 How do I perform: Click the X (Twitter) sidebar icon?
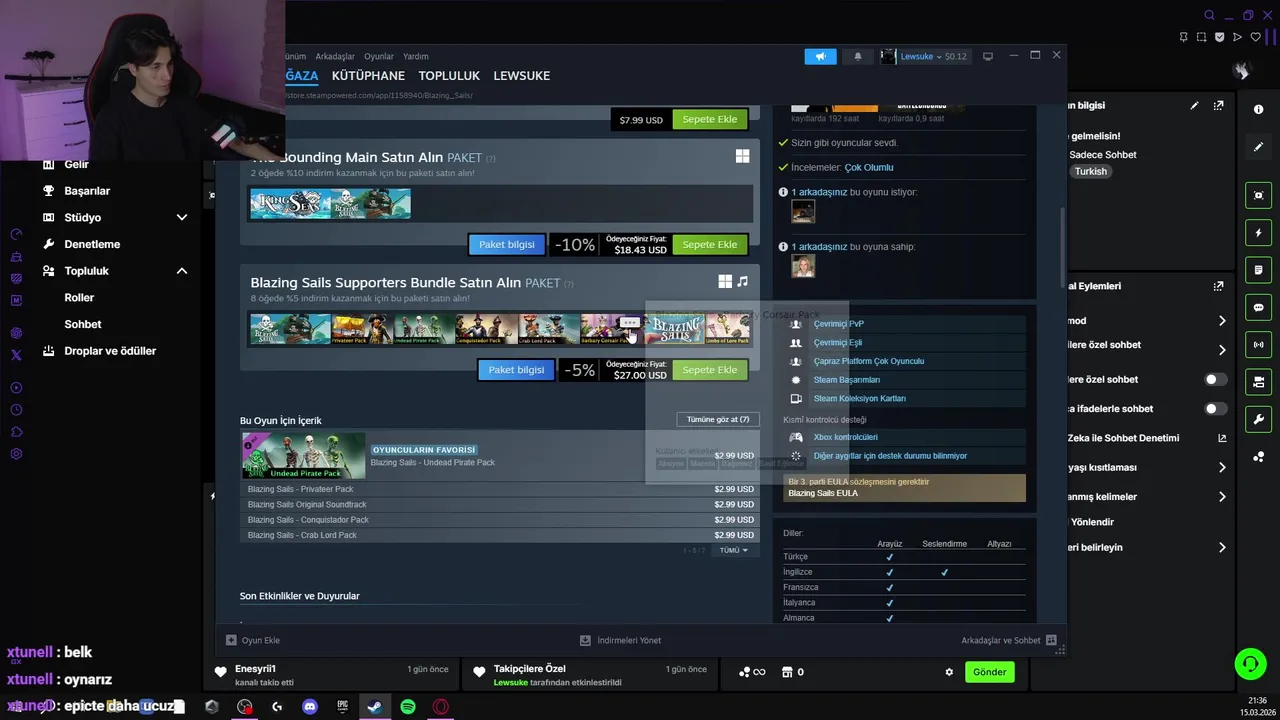pos(16,355)
